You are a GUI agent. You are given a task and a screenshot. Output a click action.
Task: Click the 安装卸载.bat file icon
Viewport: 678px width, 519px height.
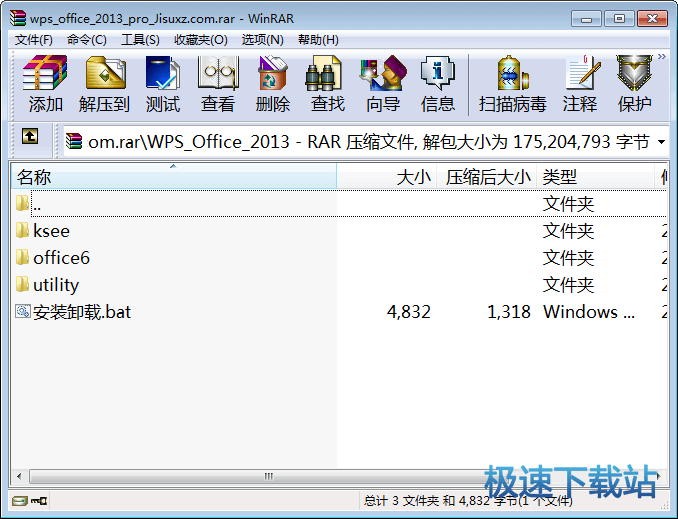coord(23,311)
